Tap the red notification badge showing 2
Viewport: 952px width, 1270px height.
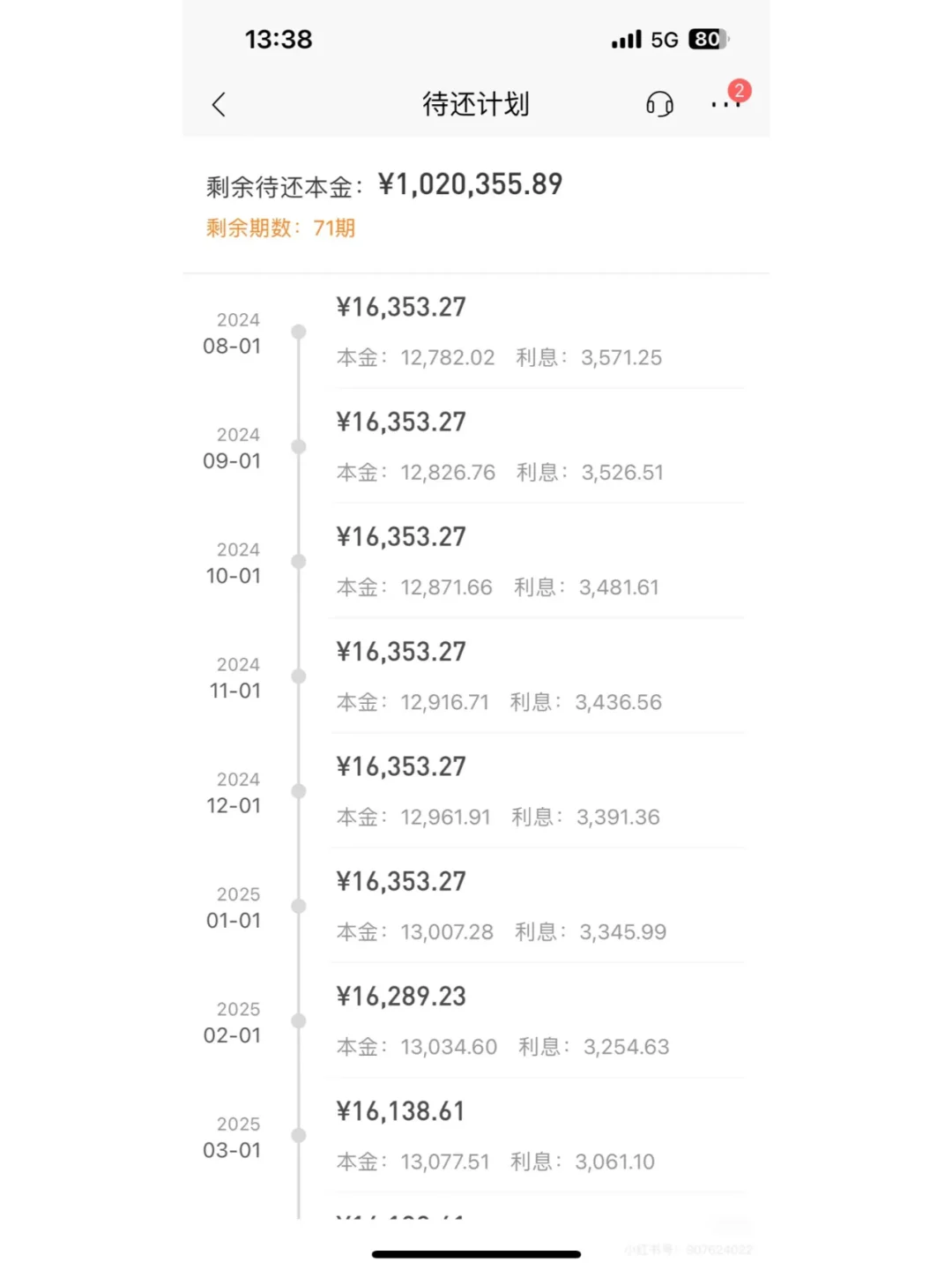[740, 90]
